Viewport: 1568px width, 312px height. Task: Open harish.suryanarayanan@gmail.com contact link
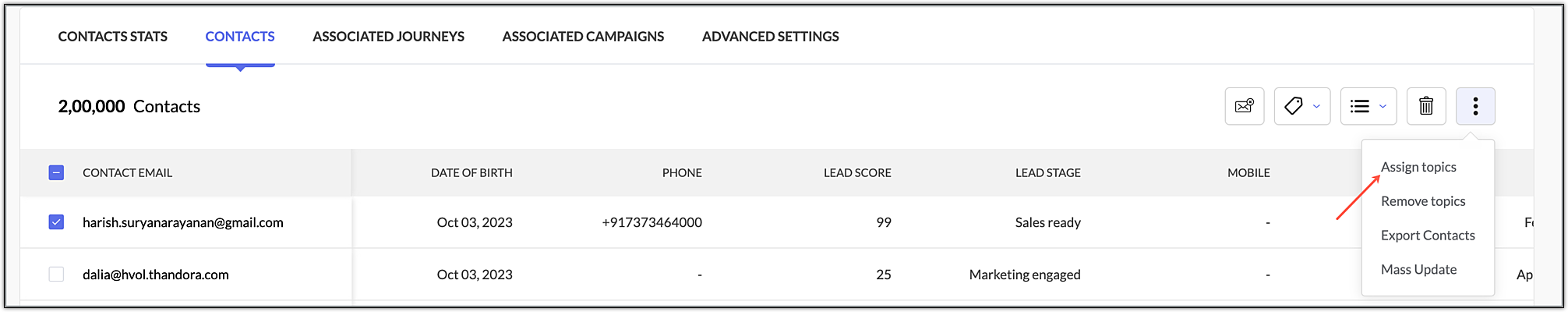(x=183, y=222)
